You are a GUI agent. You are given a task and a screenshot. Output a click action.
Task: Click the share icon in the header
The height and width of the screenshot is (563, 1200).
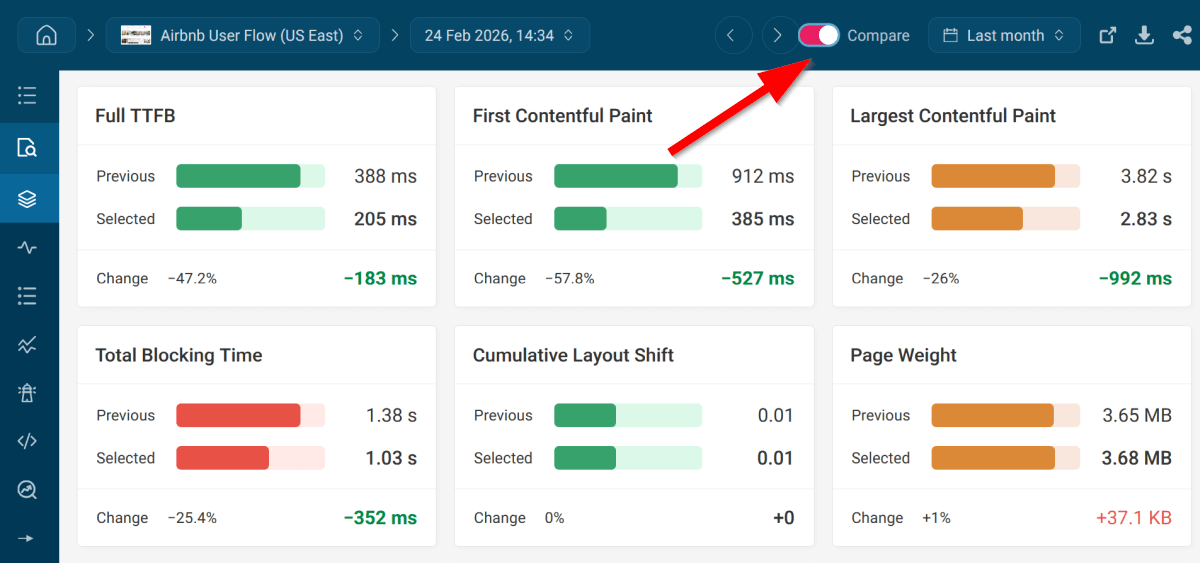(x=1181, y=35)
